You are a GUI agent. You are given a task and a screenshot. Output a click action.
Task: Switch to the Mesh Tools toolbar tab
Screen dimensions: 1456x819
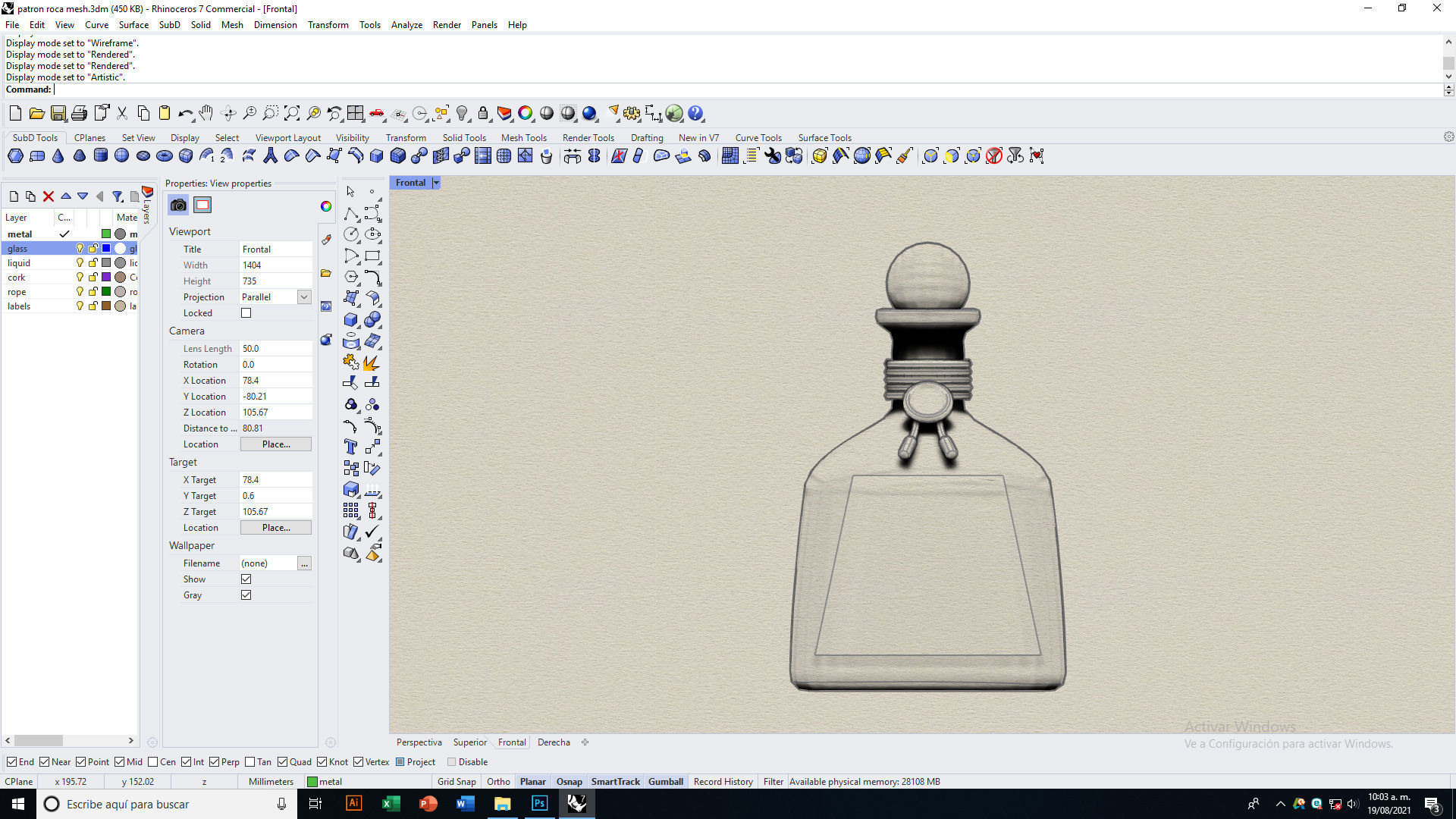[523, 138]
